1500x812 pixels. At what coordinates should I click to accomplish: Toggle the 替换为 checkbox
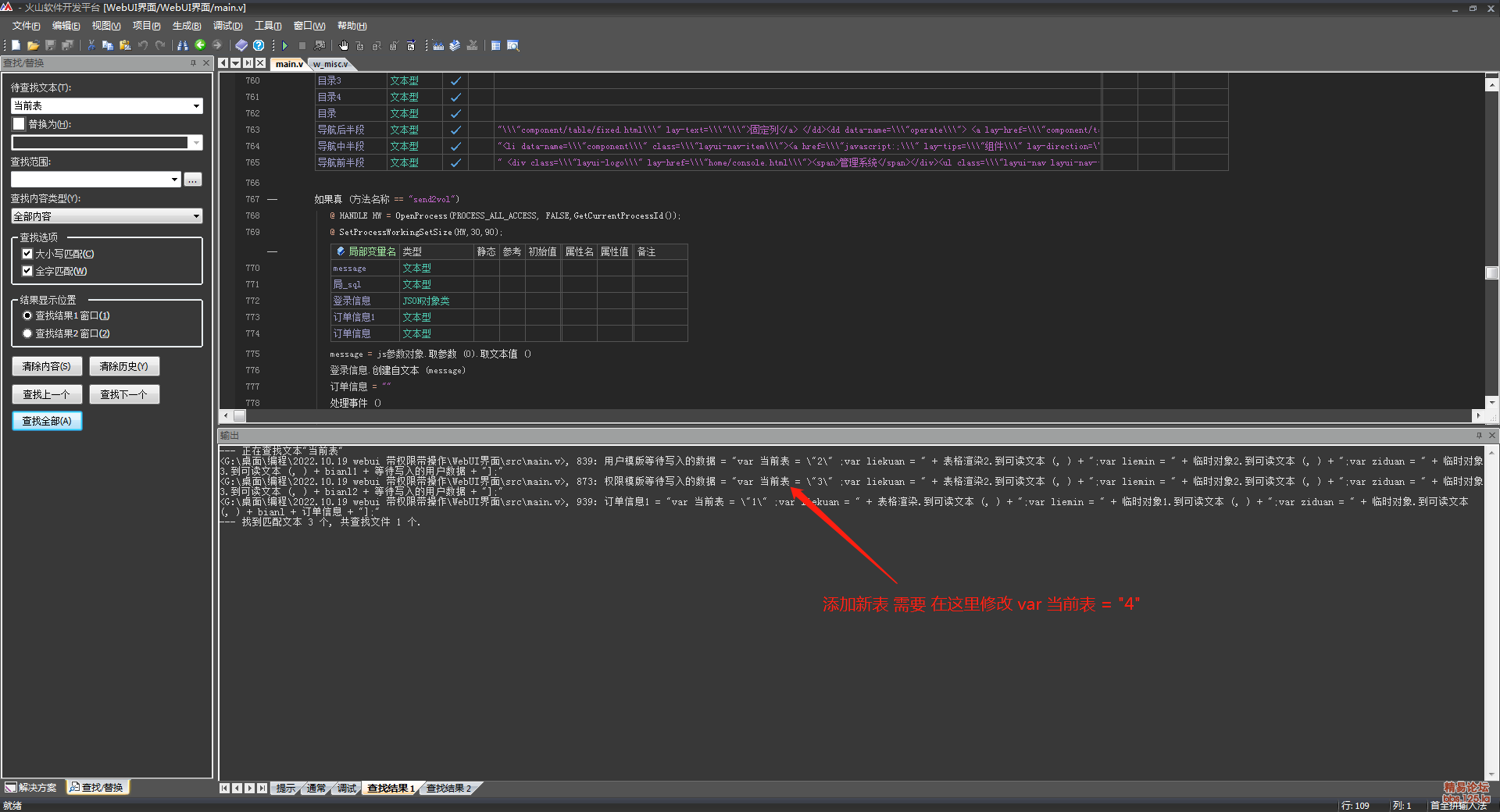coord(19,123)
